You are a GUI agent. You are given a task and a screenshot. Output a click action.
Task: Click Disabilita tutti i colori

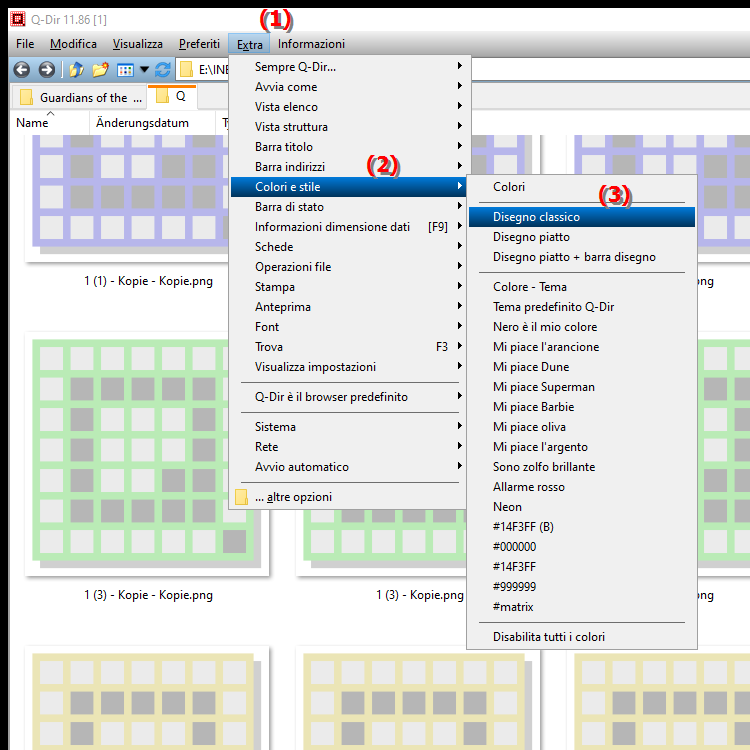tap(548, 637)
